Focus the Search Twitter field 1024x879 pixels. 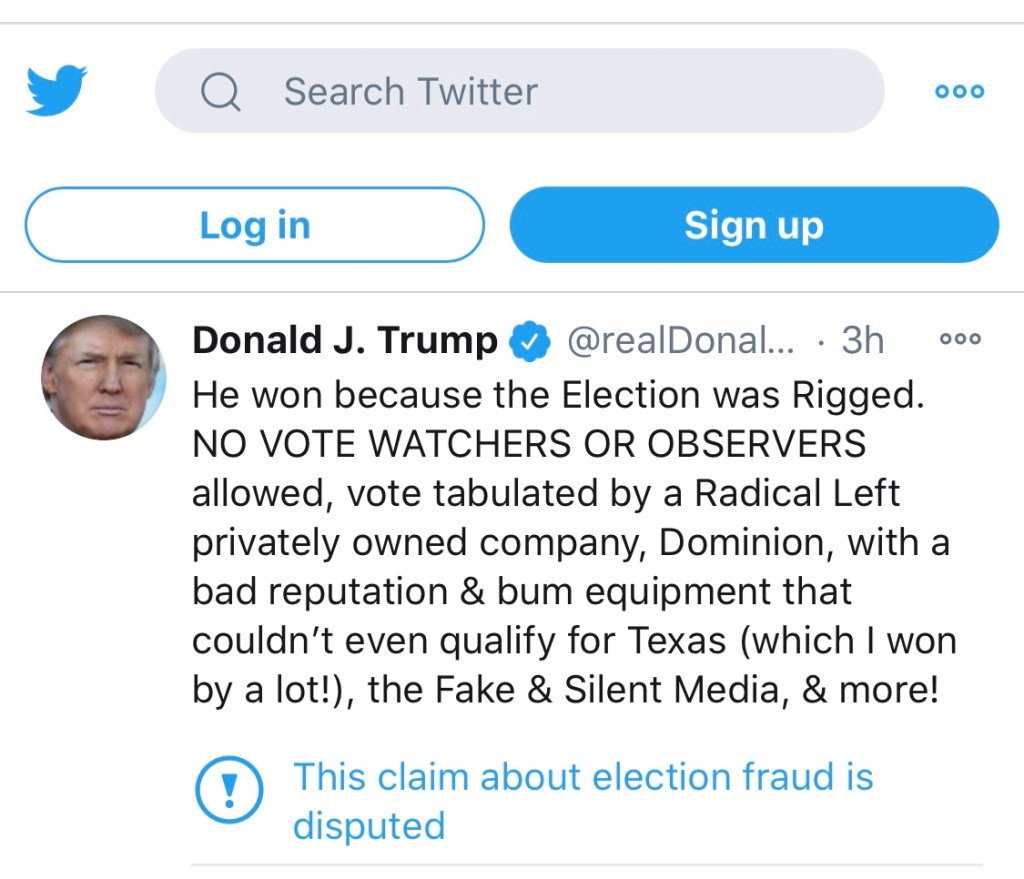[520, 92]
